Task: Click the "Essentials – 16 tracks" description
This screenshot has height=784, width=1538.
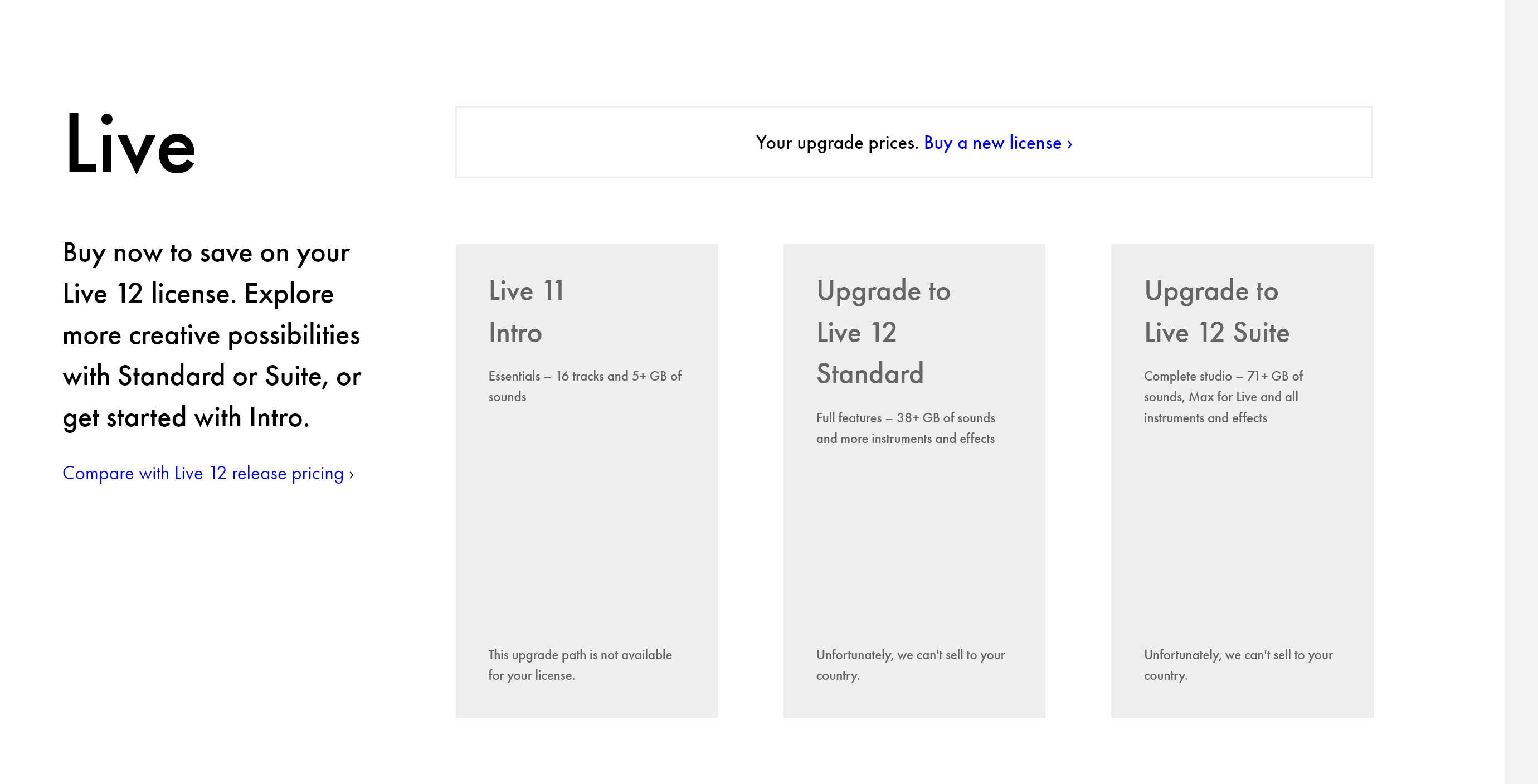Action: click(585, 386)
